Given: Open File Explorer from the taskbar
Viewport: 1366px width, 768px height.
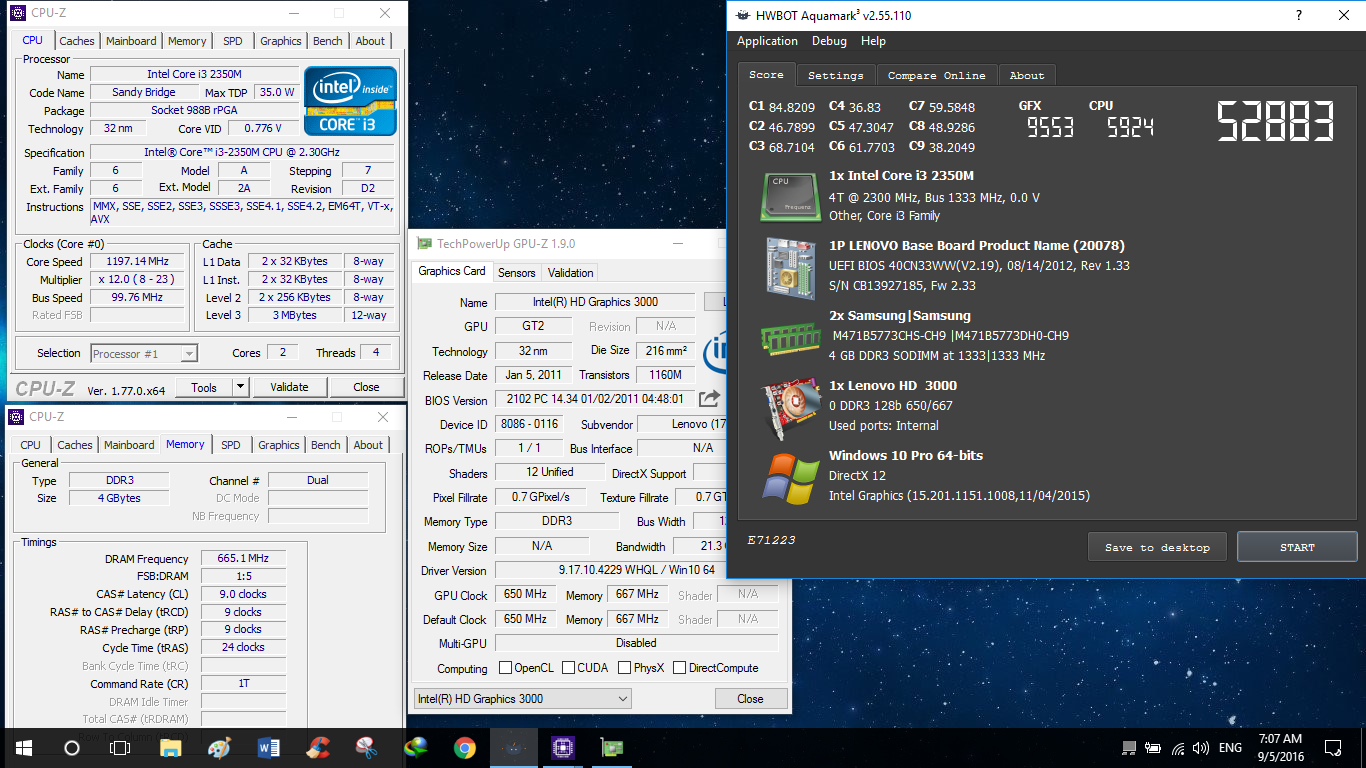Looking at the screenshot, I should (x=171, y=747).
